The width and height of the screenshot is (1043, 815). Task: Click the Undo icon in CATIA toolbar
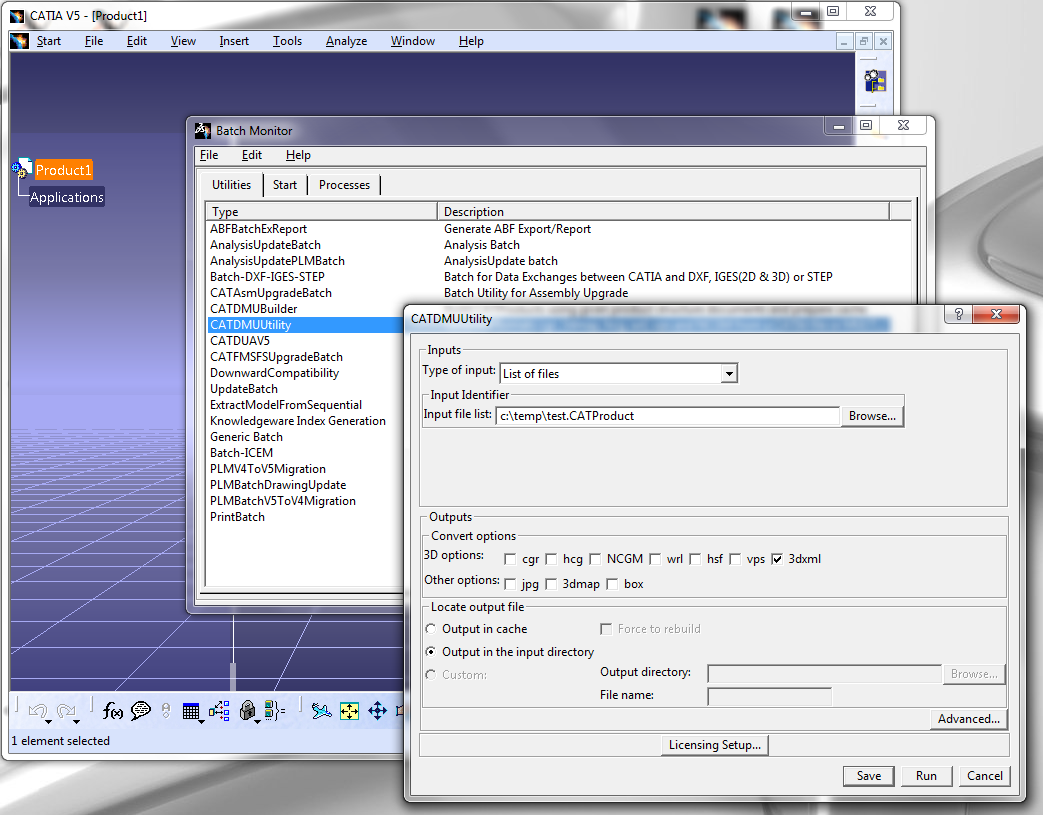click(x=37, y=711)
